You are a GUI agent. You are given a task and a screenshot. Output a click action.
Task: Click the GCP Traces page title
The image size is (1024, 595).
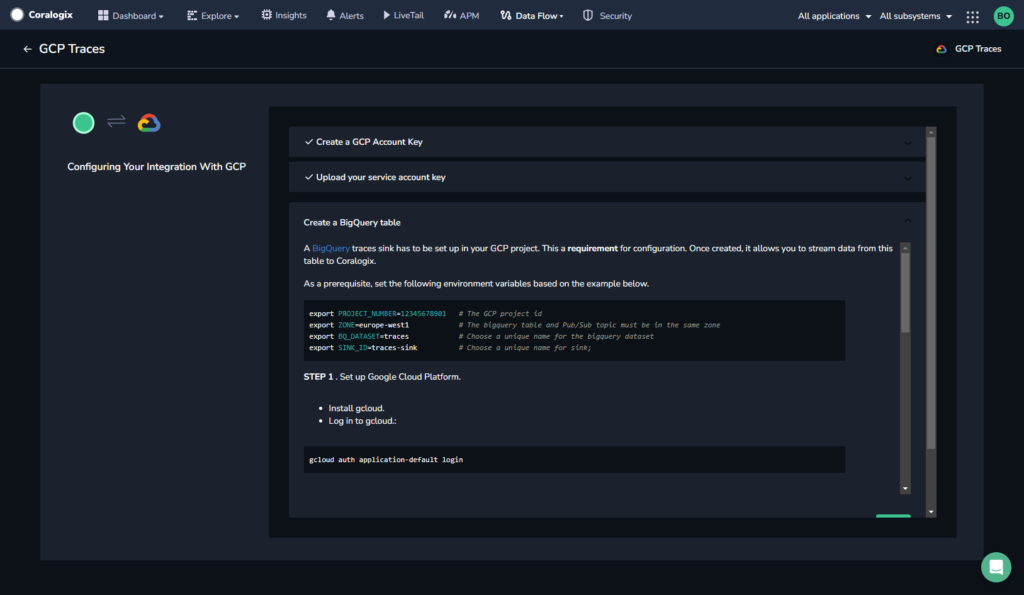72,49
